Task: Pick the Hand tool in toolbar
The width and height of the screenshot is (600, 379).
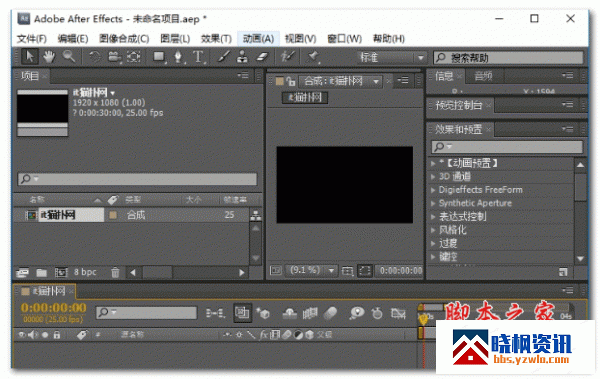Action: (49, 57)
